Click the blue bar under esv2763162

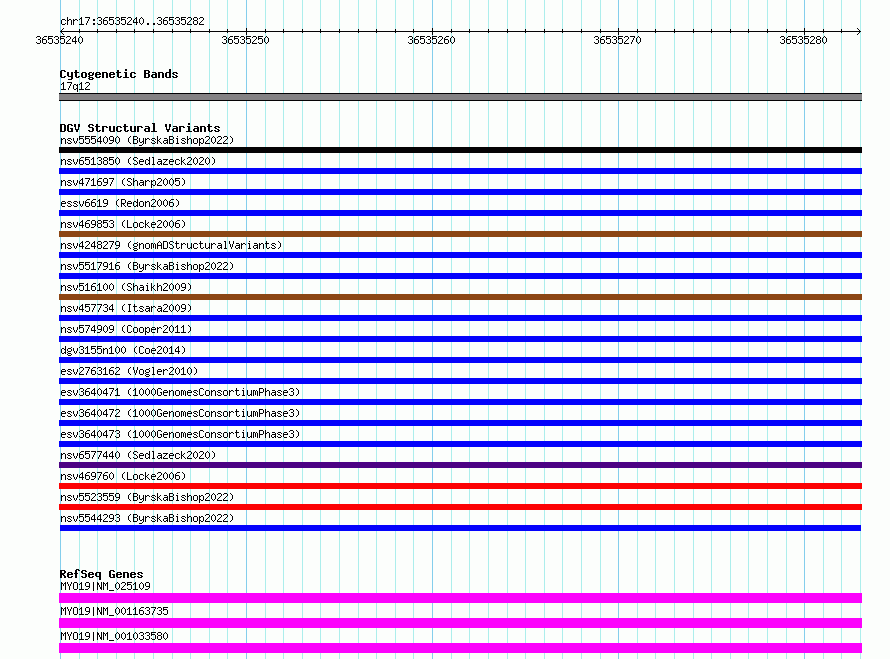(x=460, y=381)
